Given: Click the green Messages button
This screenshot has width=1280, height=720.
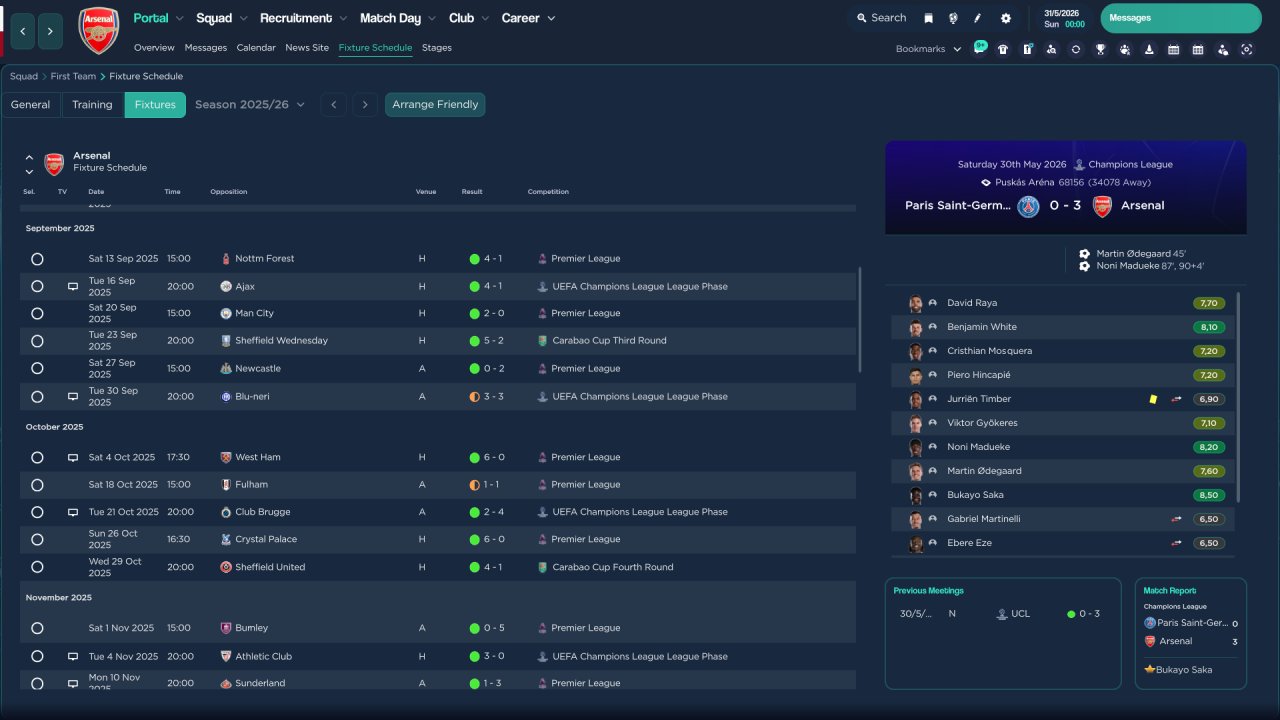Looking at the screenshot, I should point(1180,18).
